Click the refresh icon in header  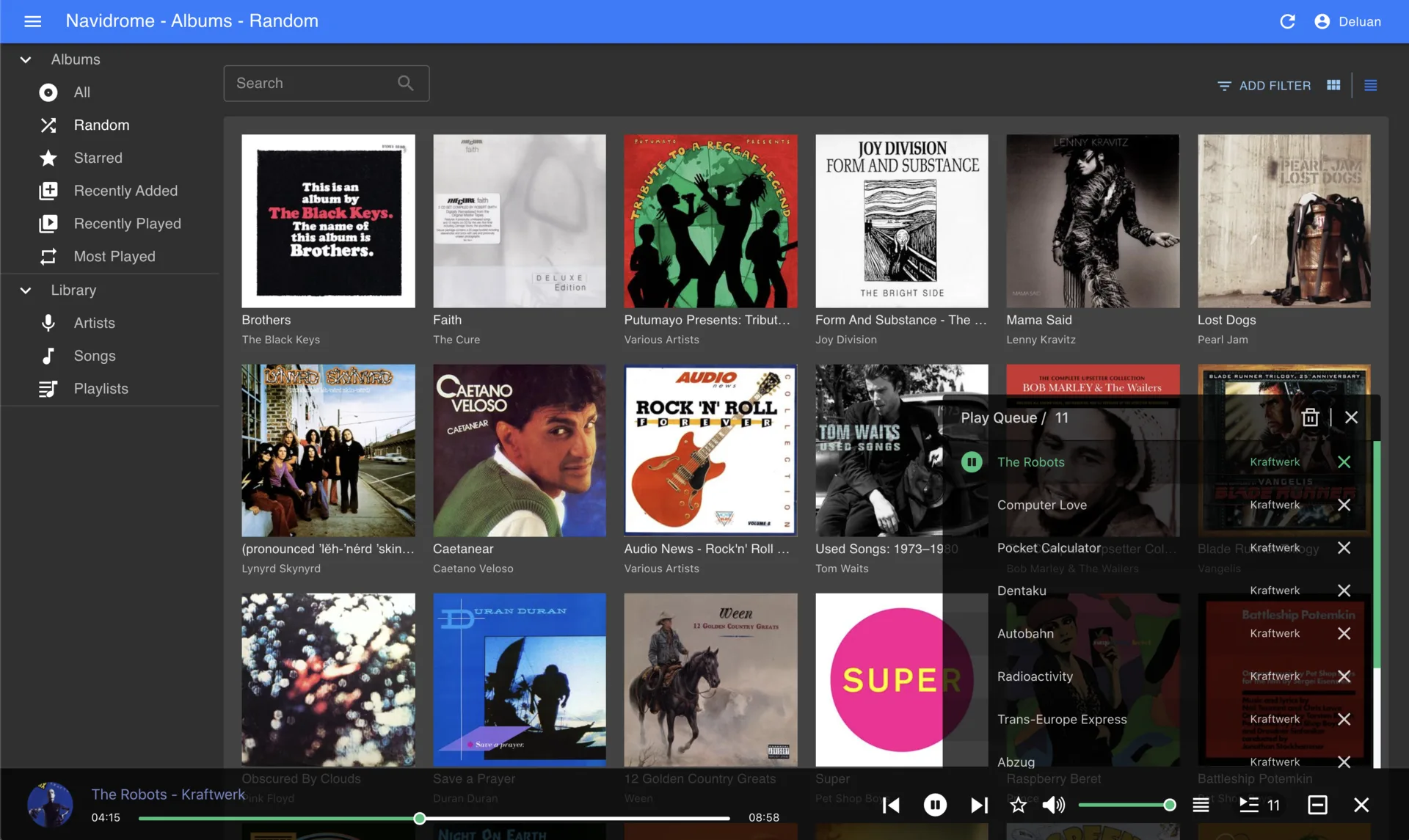pos(1287,21)
